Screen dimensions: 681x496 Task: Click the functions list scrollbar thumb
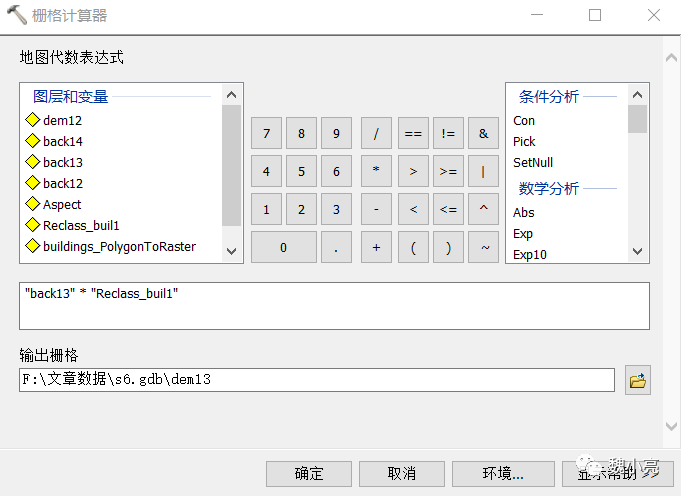[638, 119]
